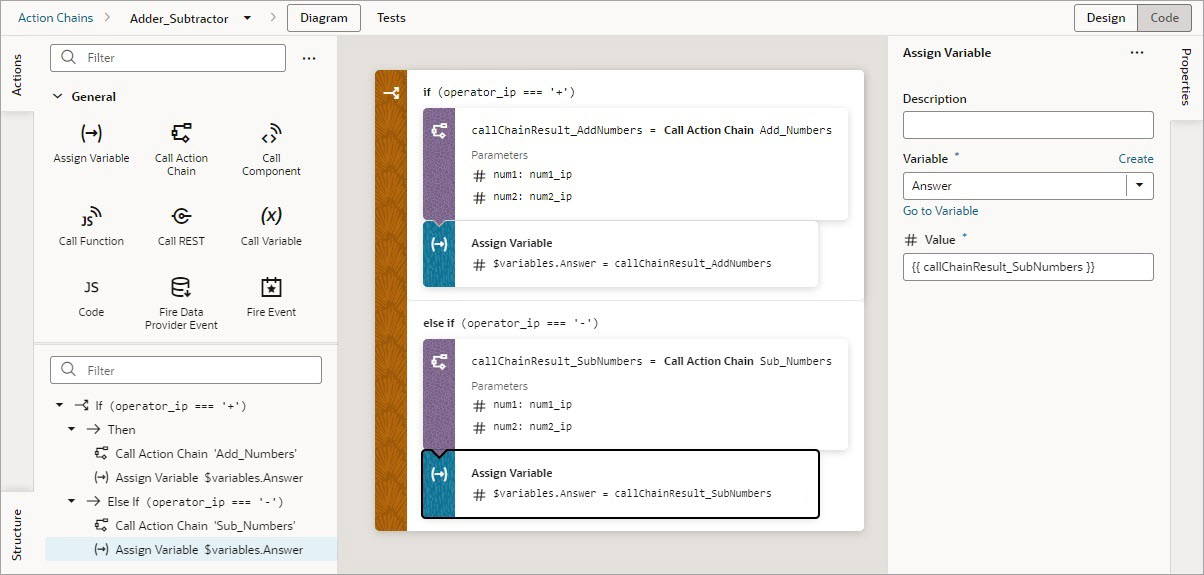Open the Diagram tab

[x=324, y=18]
